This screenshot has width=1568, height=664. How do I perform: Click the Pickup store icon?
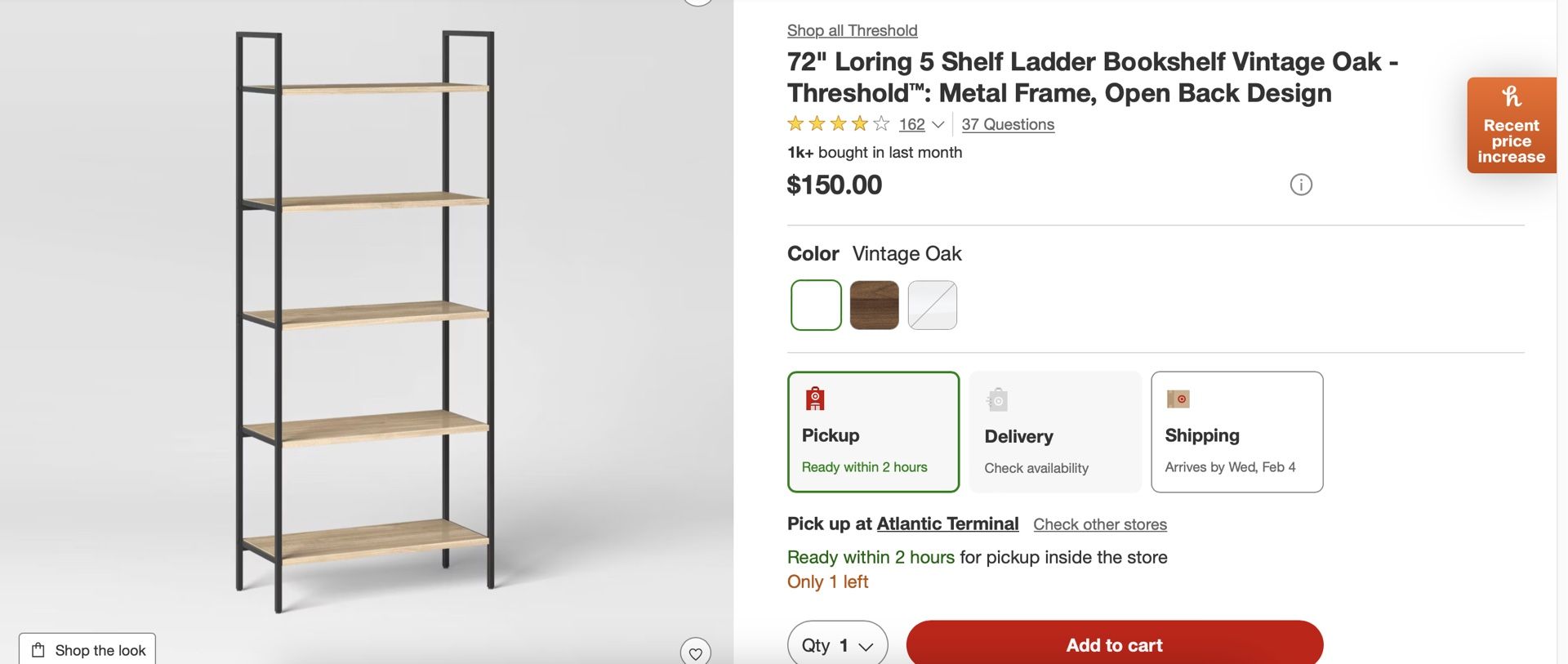[815, 399]
